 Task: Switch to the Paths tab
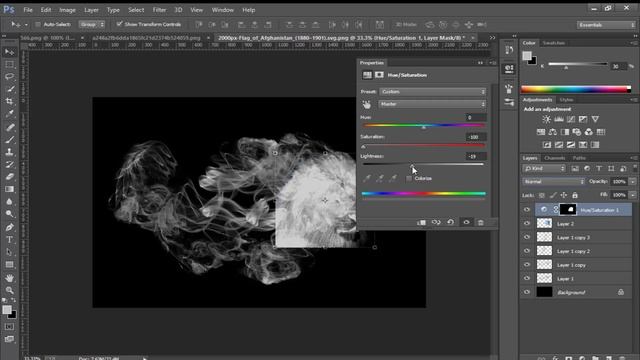point(579,158)
